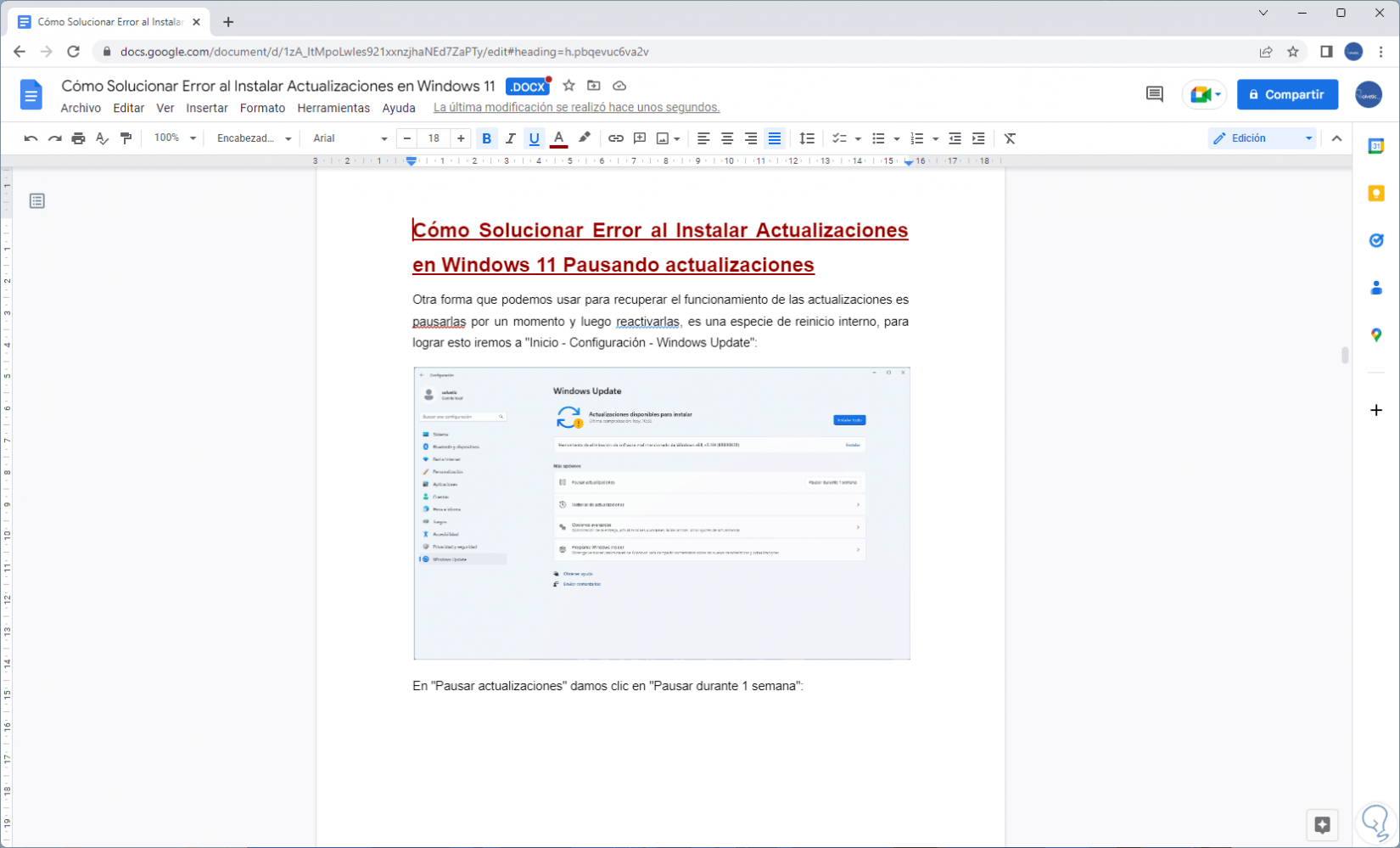
Task: Print the document using printer icon
Action: coord(78,138)
